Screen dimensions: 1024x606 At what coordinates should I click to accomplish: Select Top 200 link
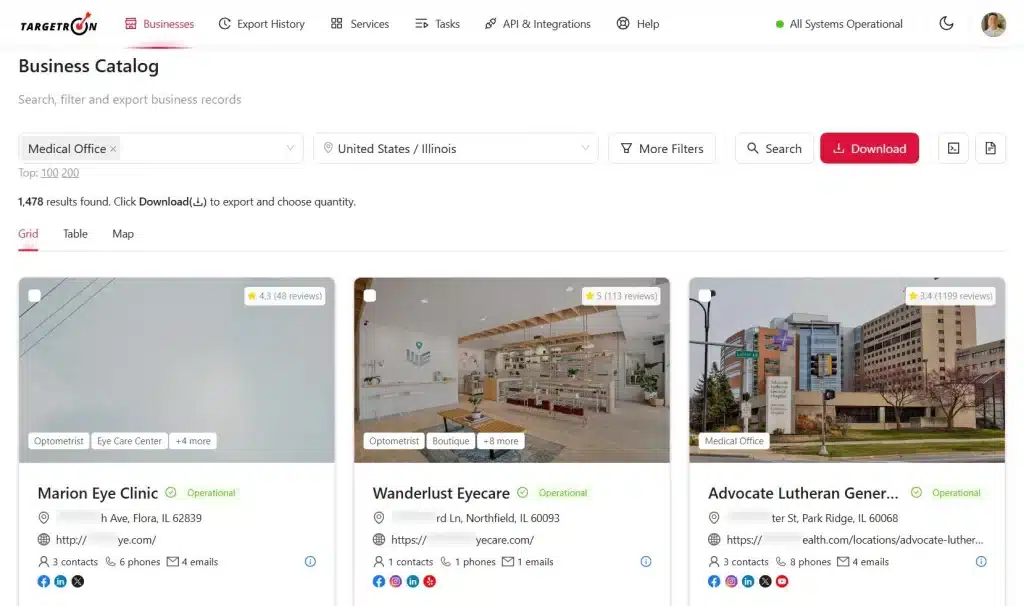pyautogui.click(x=70, y=173)
